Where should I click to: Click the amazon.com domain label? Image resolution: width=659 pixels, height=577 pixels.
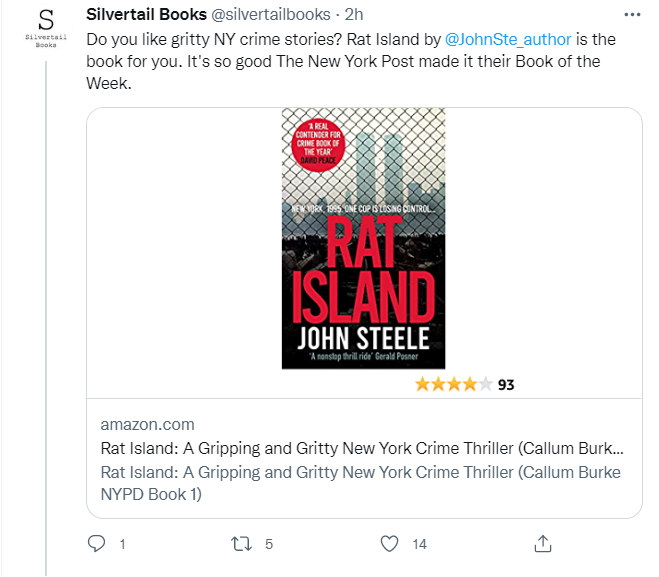pyautogui.click(x=147, y=424)
